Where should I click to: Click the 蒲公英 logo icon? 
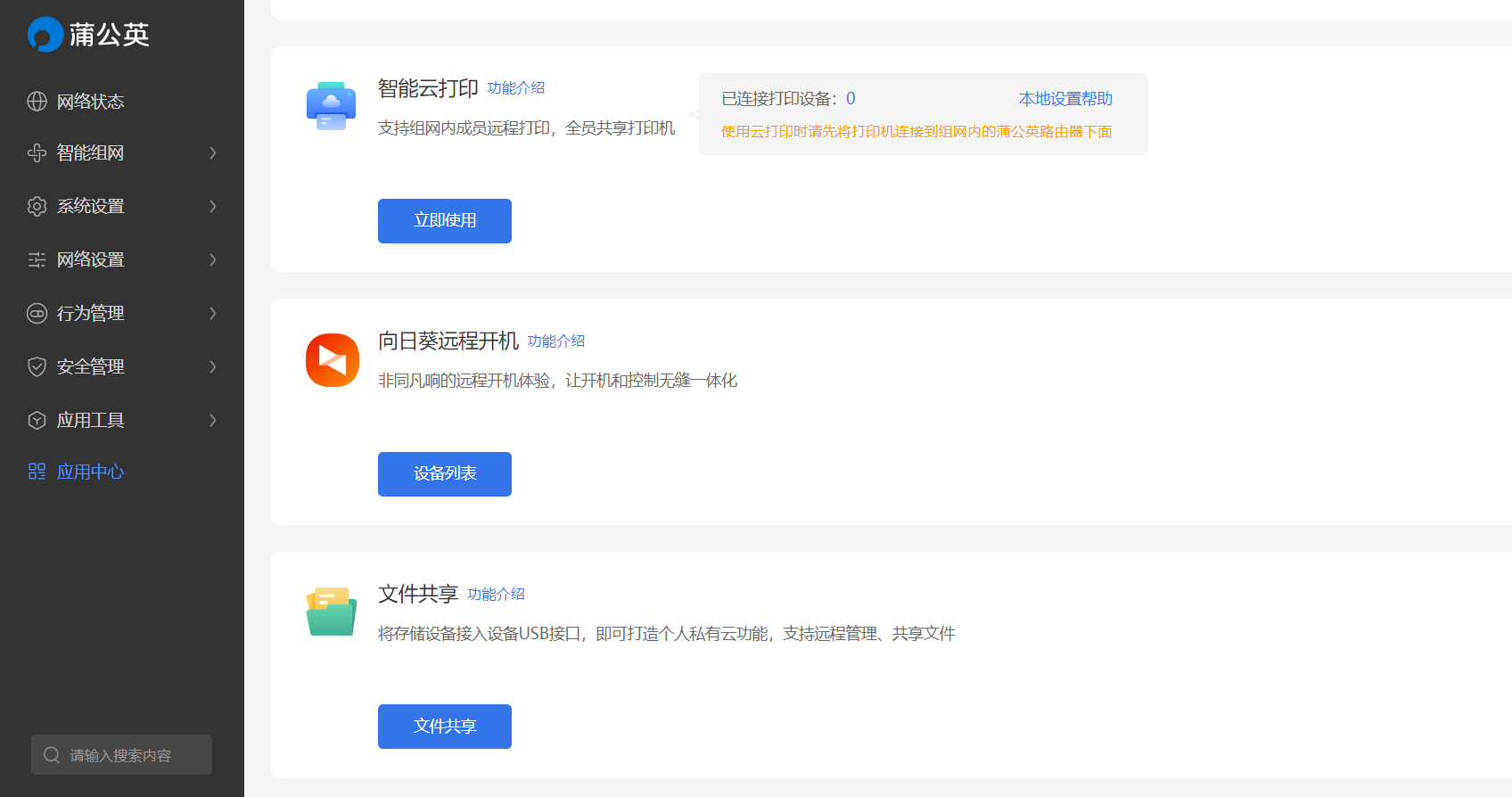pos(45,35)
